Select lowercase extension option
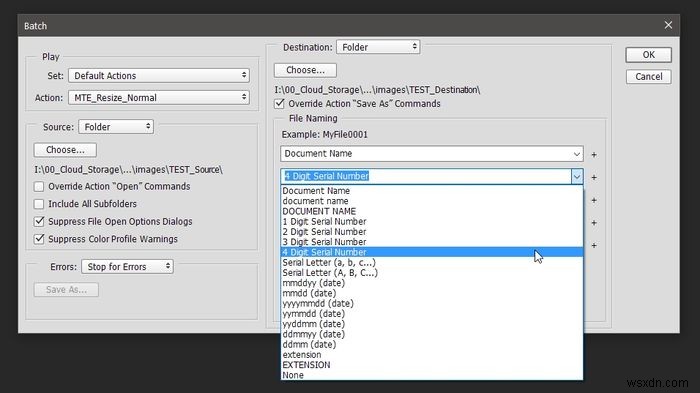700x393 pixels. pyautogui.click(x=432, y=355)
